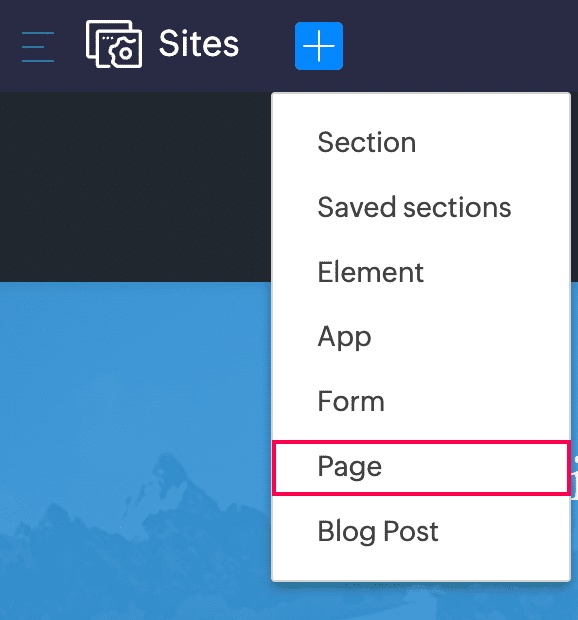
Task: Choose Blog Post from the menu
Action: [421, 531]
